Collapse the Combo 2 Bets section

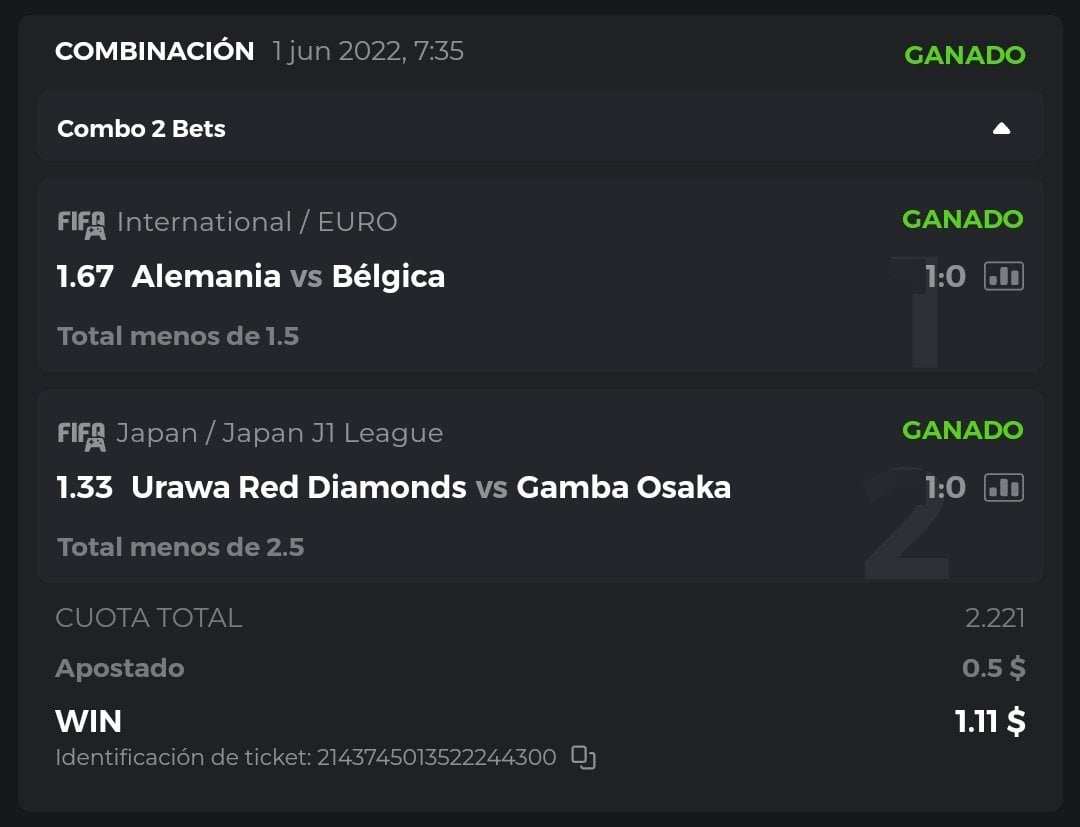click(1001, 128)
